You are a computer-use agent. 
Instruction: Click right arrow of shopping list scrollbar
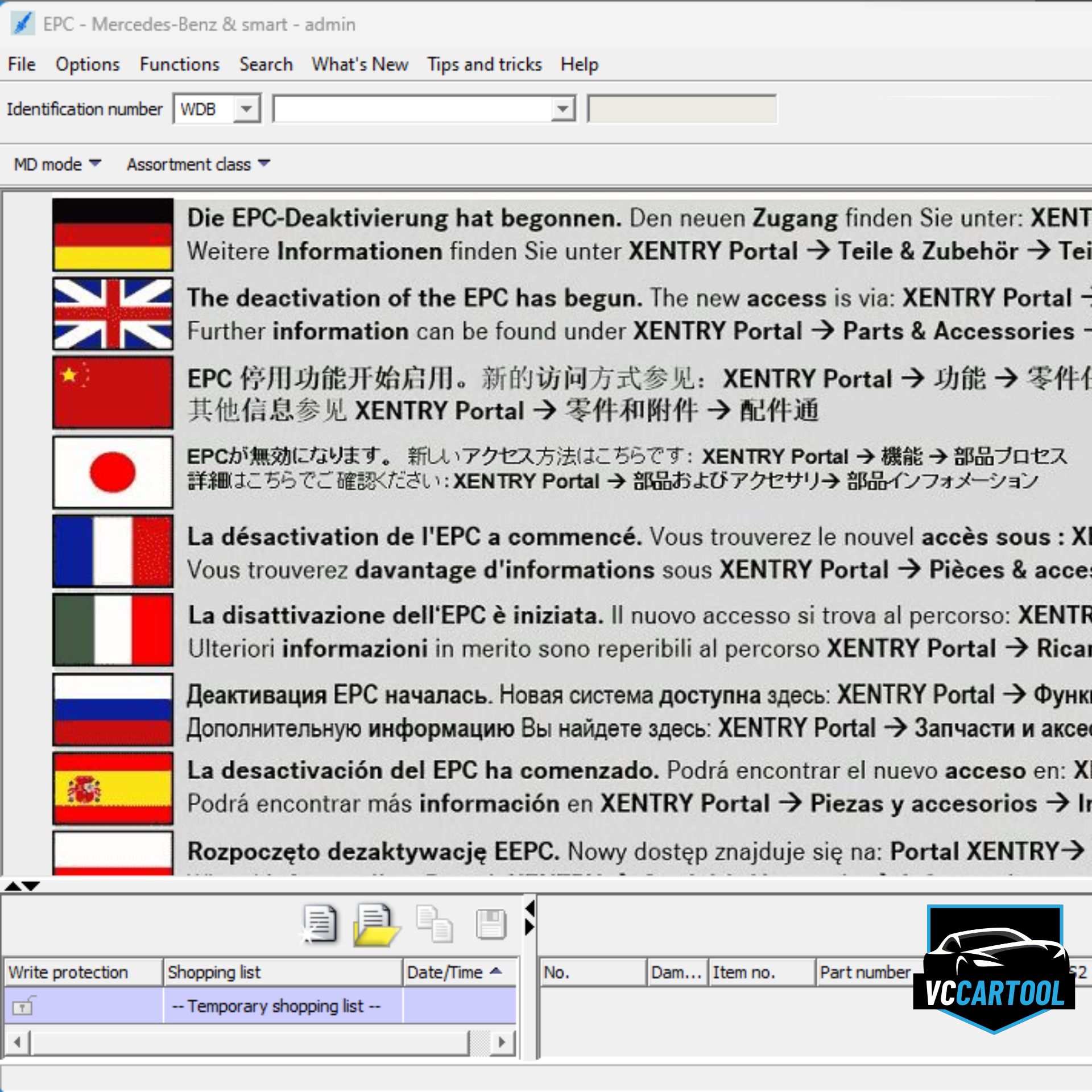tap(502, 1042)
